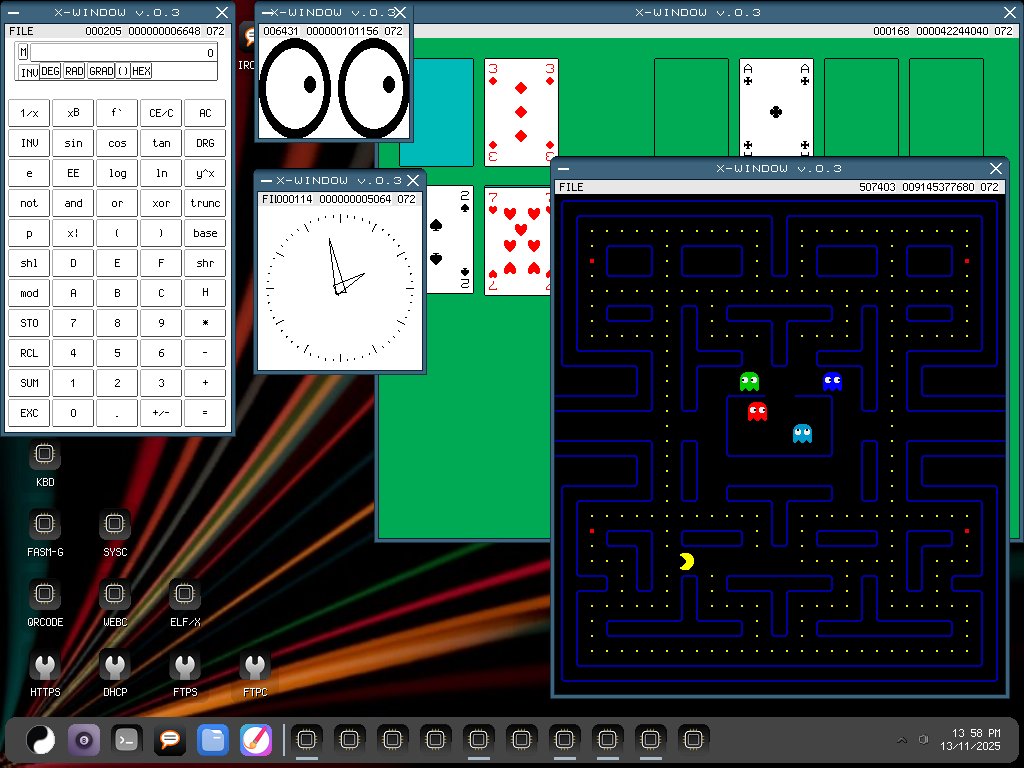Switch the calculator to RAD angle mode
This screenshot has width=1024, height=768.
click(73, 71)
